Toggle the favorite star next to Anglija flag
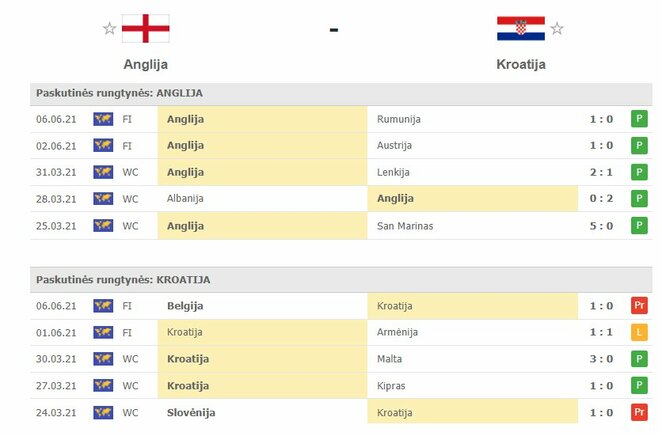662x436 pixels. [x=110, y=29]
